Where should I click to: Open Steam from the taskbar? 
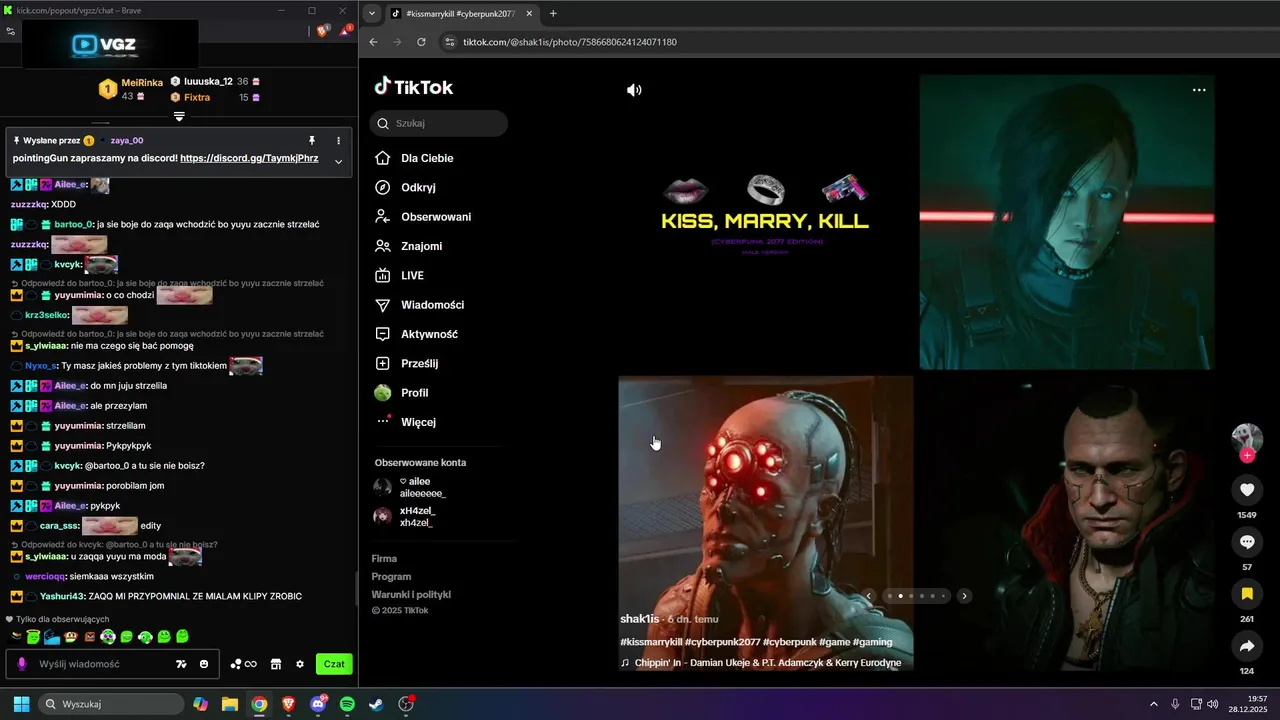[375, 704]
